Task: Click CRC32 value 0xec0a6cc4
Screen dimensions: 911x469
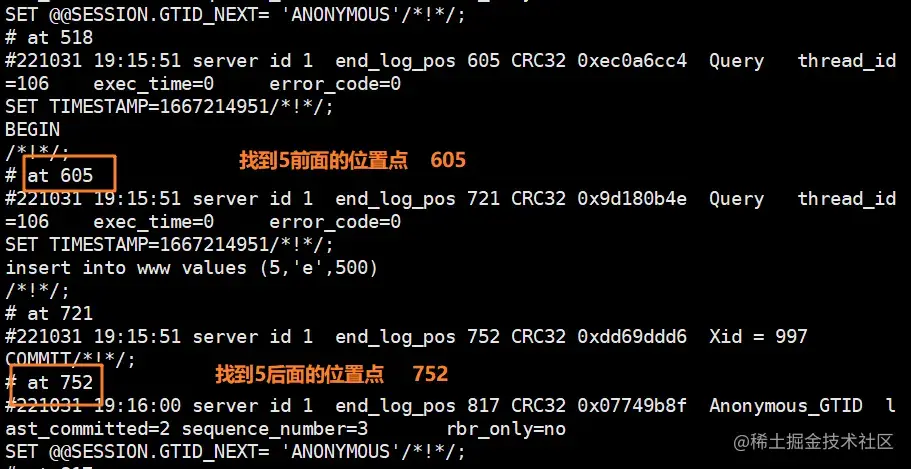Action: pos(632,60)
